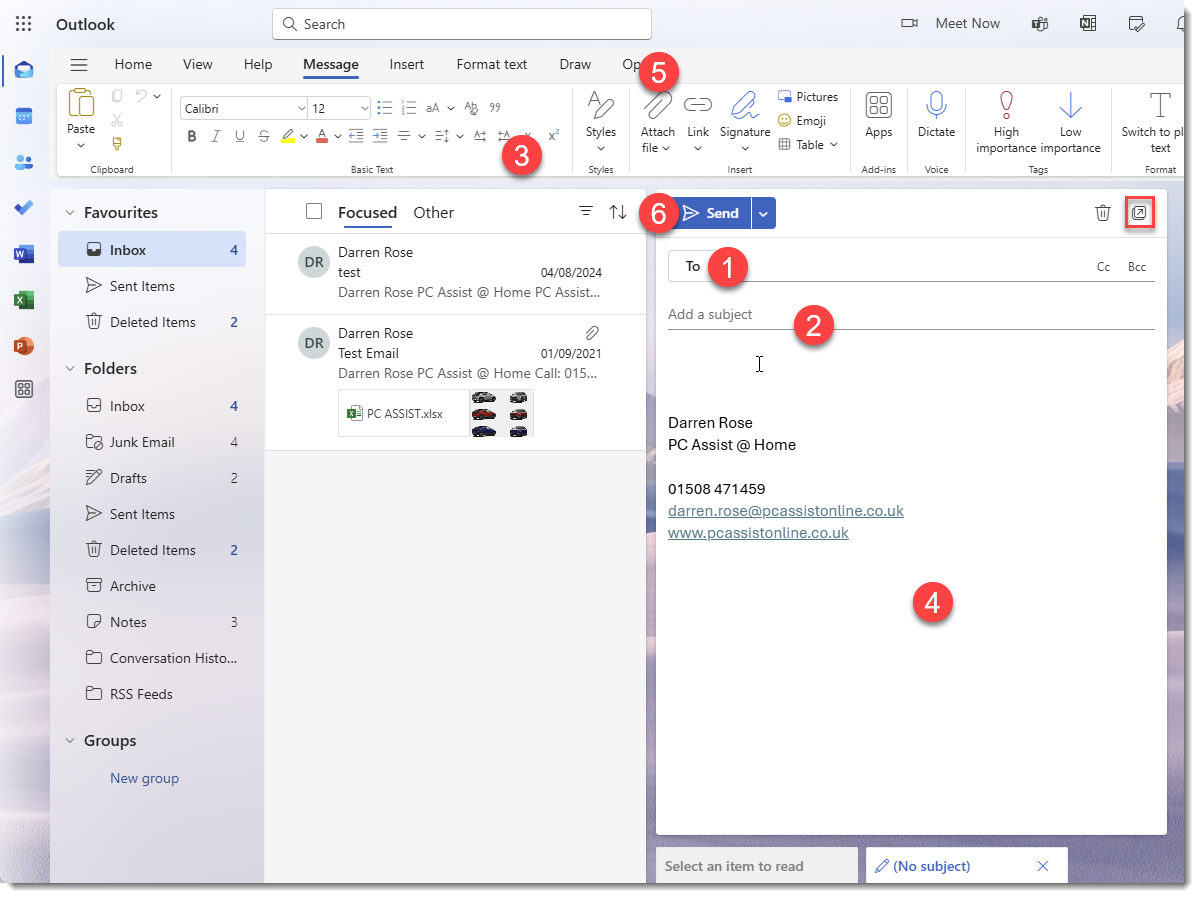Open the Send options dropdown arrow
This screenshot has height=898, width=1199.
[763, 212]
